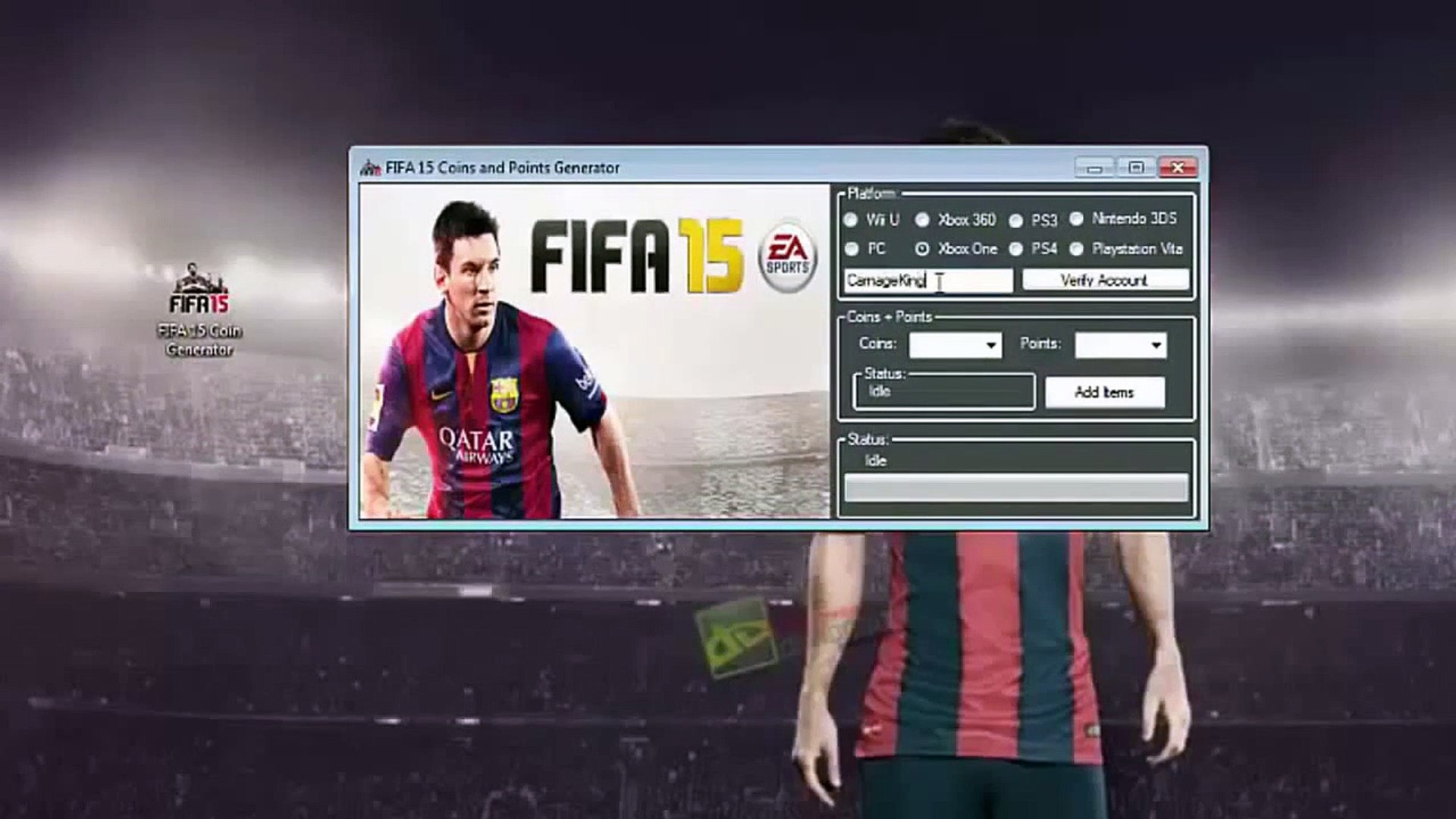The image size is (1456, 819).
Task: Select the Xbox 360 platform option
Action: click(922, 220)
